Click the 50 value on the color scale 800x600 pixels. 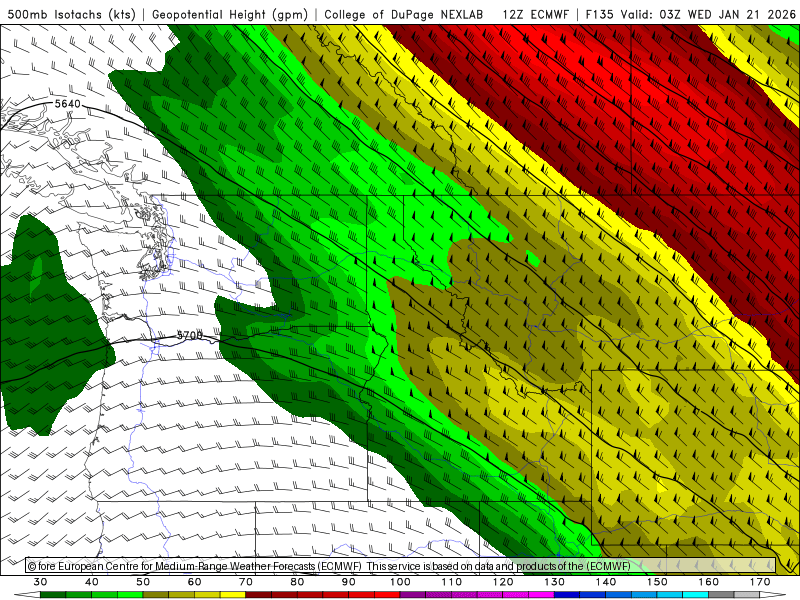click(x=143, y=582)
